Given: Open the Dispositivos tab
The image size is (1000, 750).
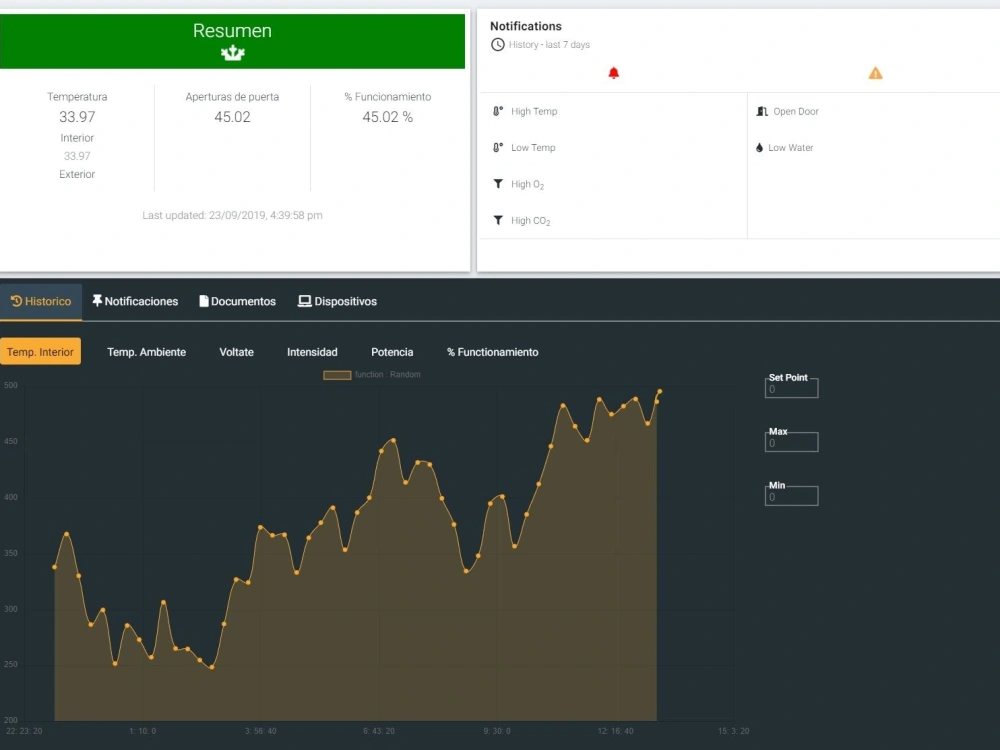Looking at the screenshot, I should pos(338,301).
